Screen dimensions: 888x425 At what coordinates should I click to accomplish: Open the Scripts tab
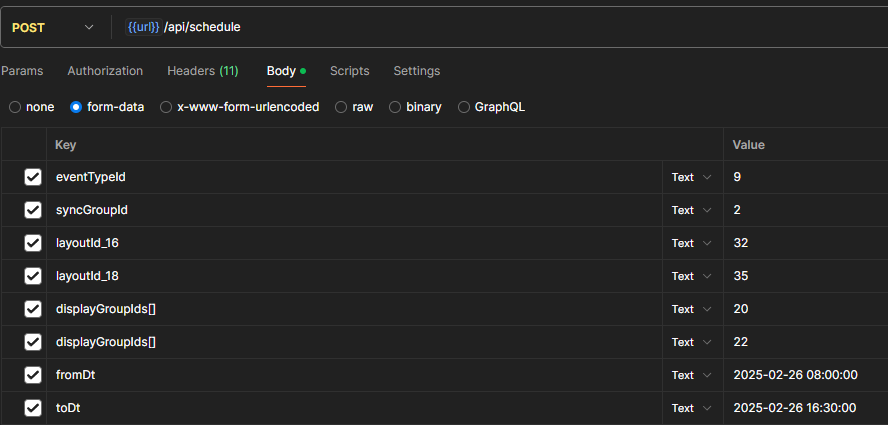[349, 71]
